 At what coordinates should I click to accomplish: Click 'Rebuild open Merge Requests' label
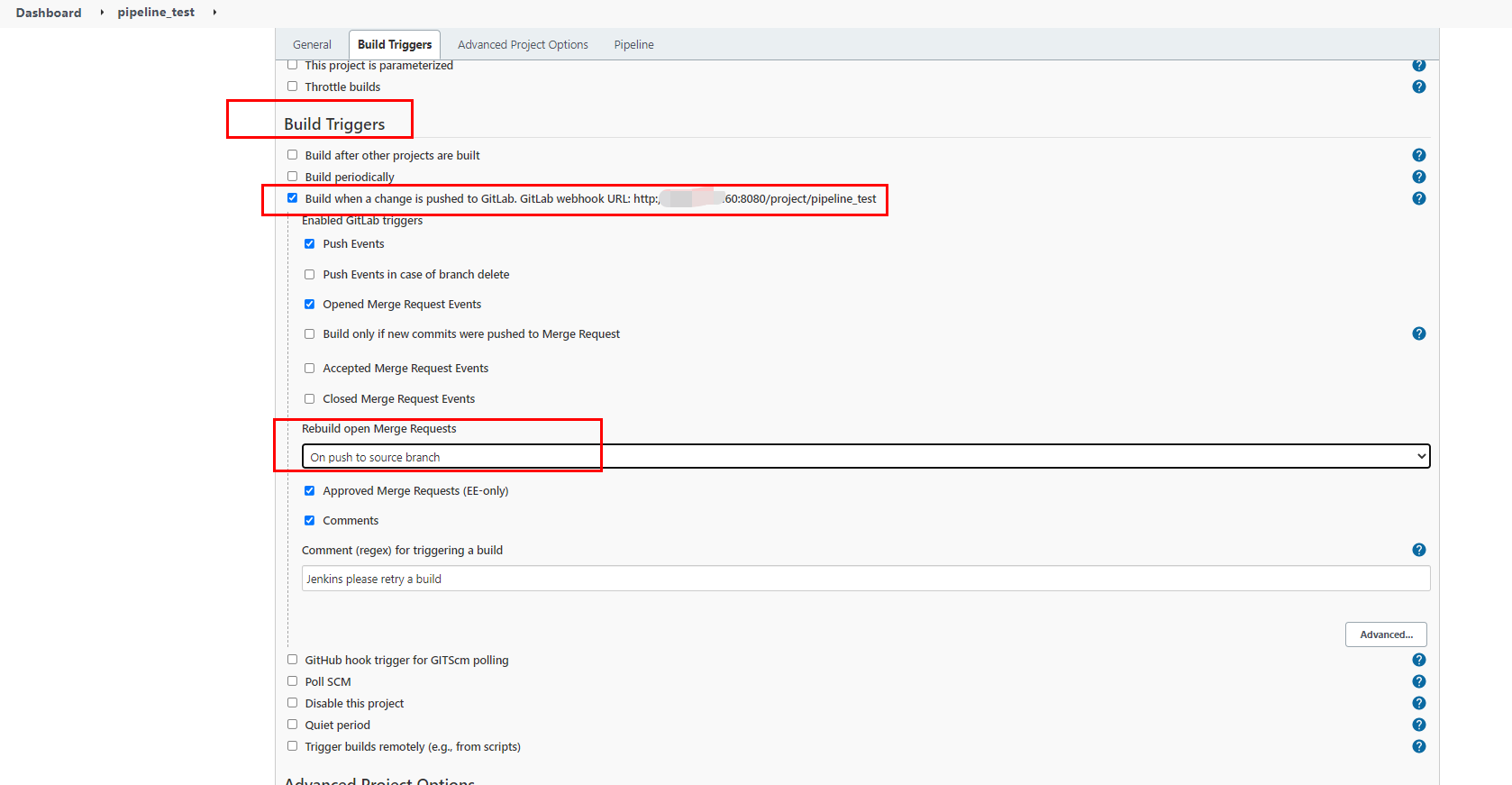378,429
